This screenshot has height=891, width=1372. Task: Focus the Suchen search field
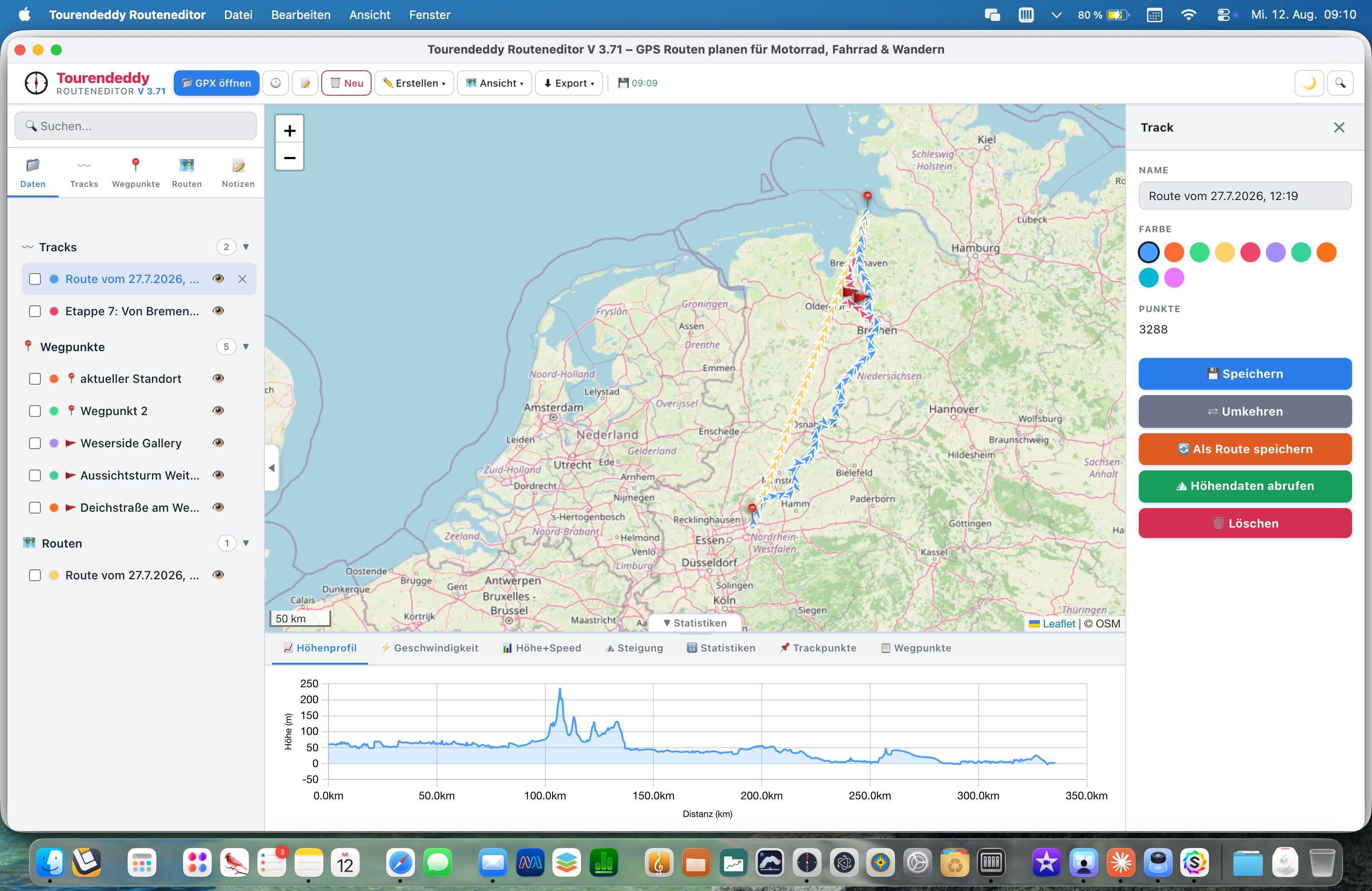click(136, 126)
